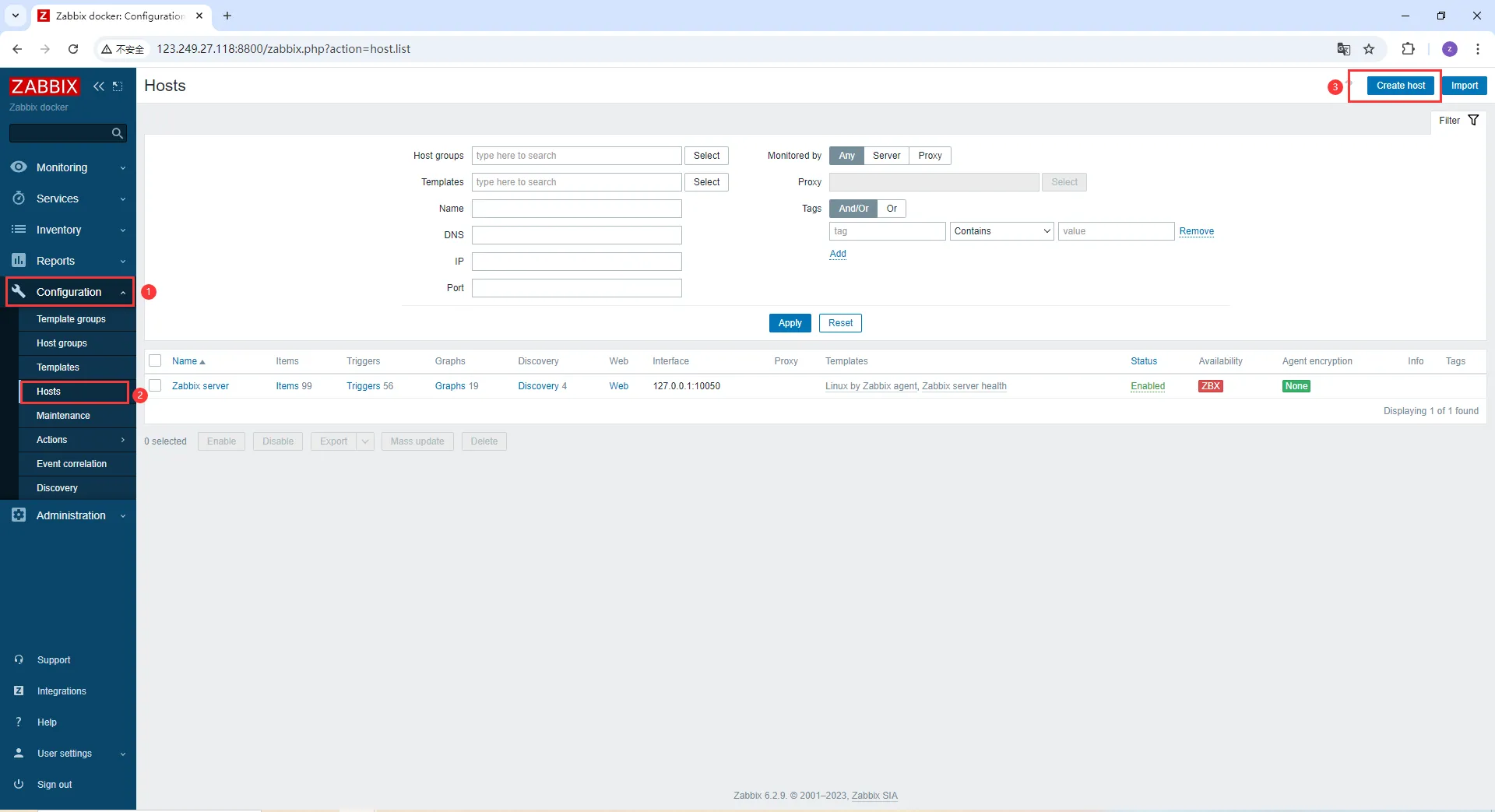Screen dimensions: 1495x812
Task: Click the sidebar search magnifier icon
Action: coord(117,133)
